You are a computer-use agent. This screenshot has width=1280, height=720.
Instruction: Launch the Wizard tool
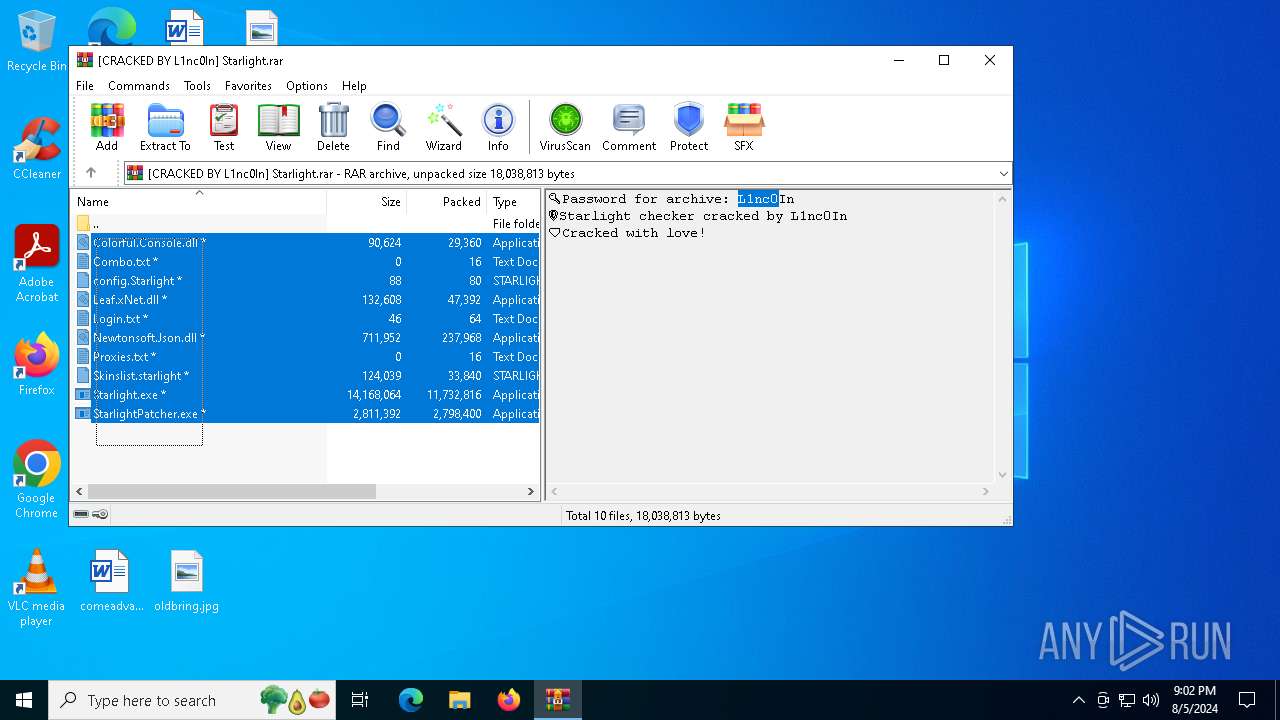(x=444, y=127)
